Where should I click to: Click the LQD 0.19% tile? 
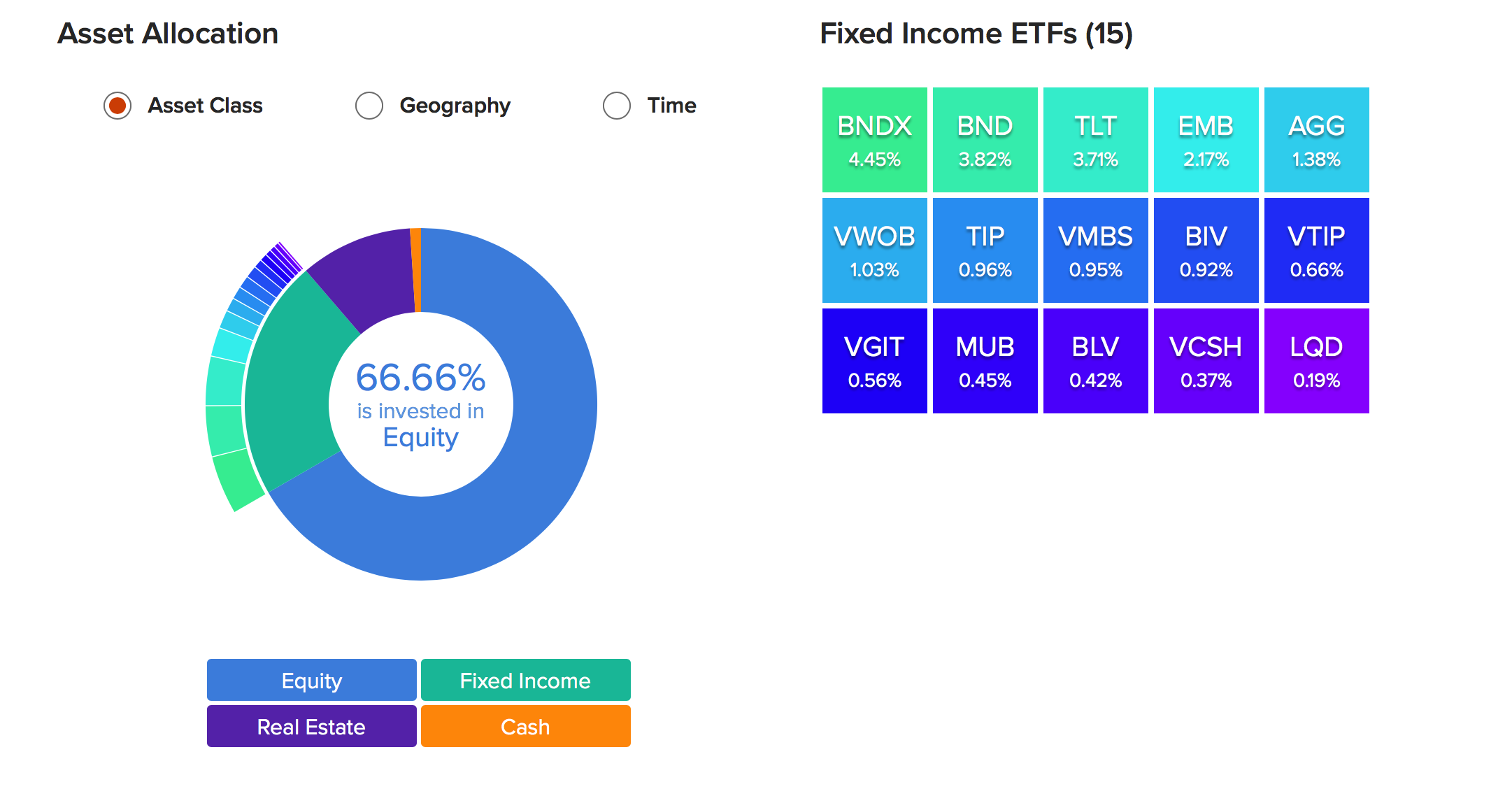[x=1316, y=361]
